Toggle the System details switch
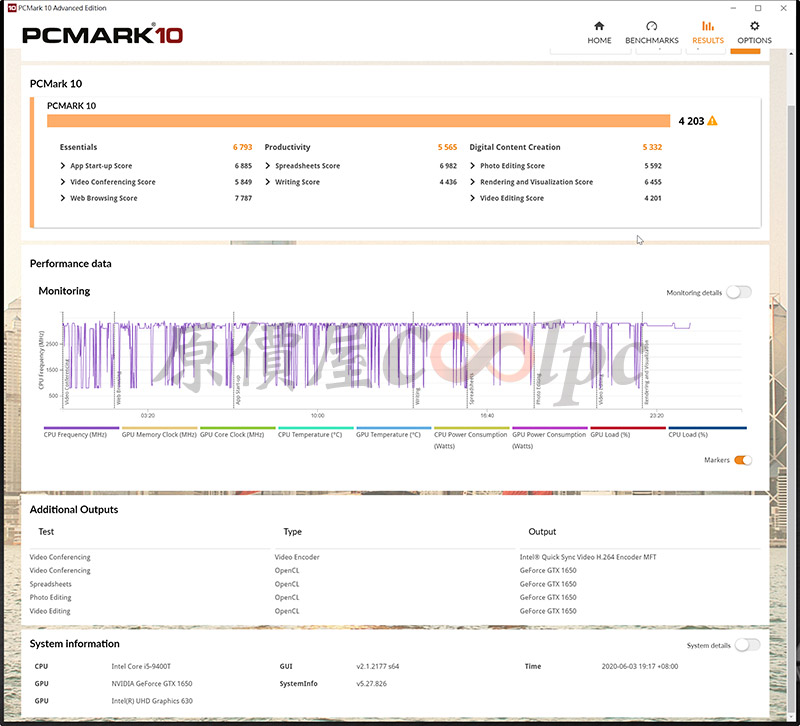Image resolution: width=800 pixels, height=726 pixels. coord(747,645)
